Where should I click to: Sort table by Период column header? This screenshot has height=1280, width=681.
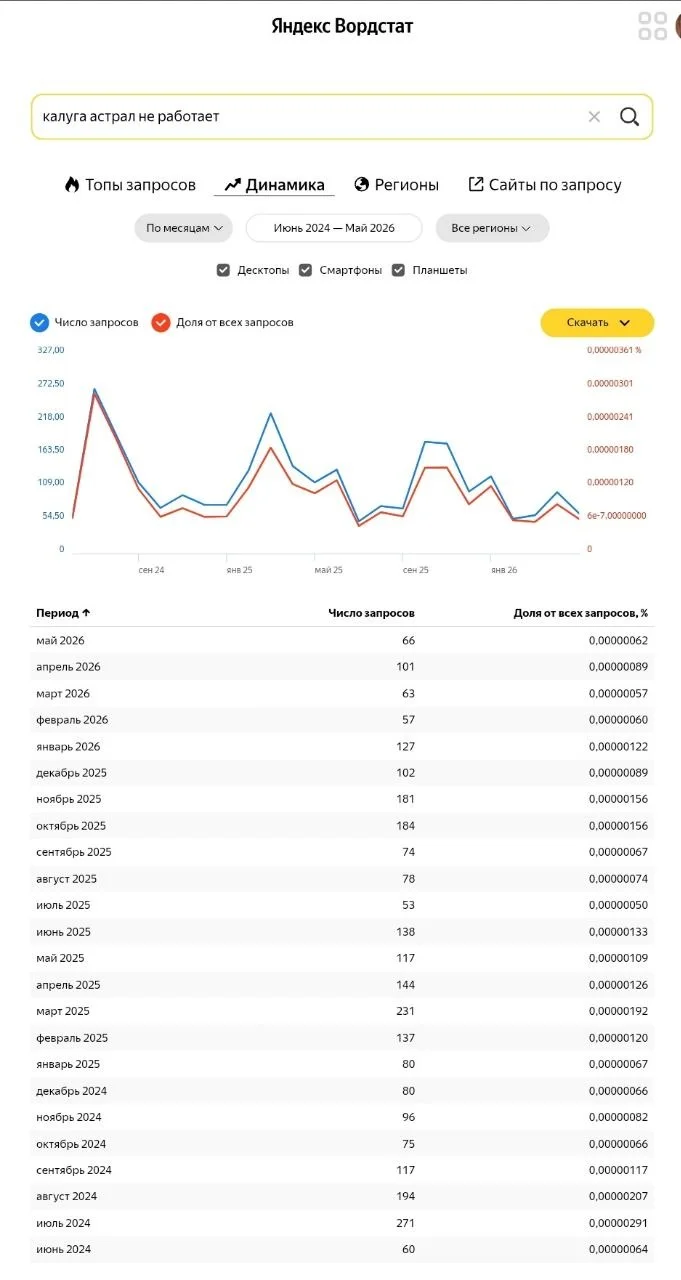pyautogui.click(x=64, y=613)
